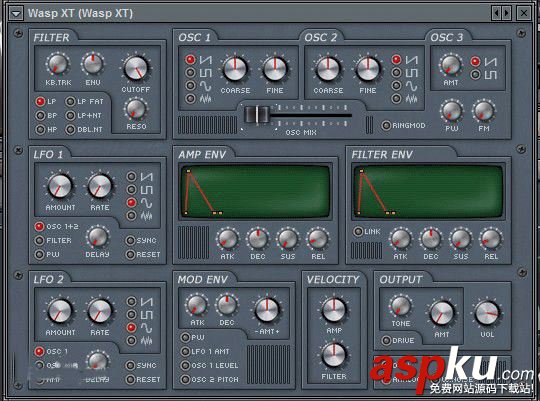Select sawtooth waveform for OSC 2
This screenshot has width=540, height=401.
point(396,60)
